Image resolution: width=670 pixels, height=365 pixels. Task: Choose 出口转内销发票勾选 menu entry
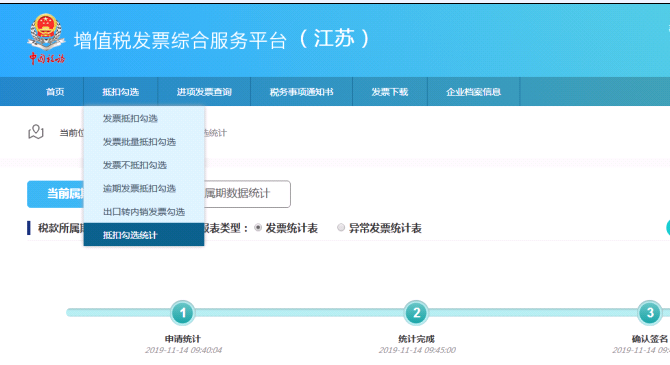click(x=144, y=212)
